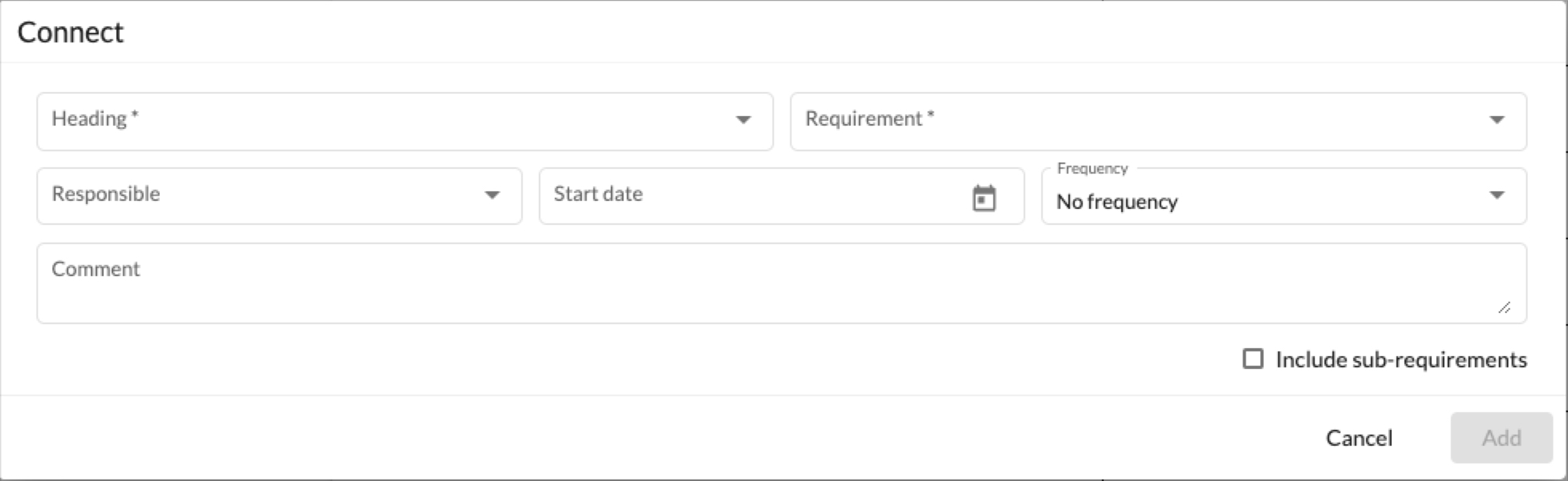
Task: Click the Responsible field placeholder text
Action: click(106, 194)
